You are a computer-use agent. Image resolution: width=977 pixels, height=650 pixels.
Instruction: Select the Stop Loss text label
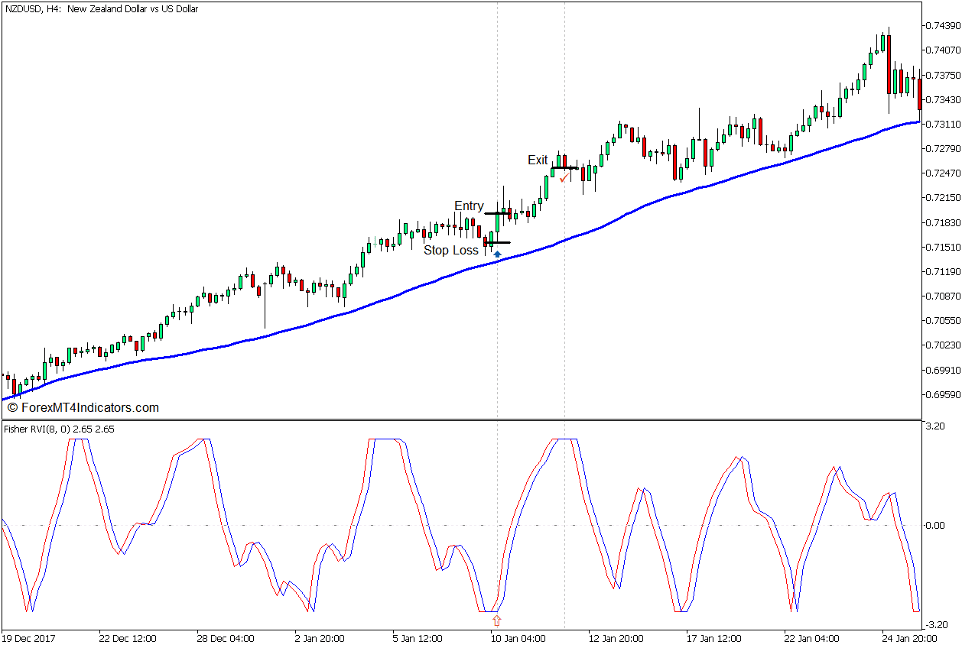point(451,250)
